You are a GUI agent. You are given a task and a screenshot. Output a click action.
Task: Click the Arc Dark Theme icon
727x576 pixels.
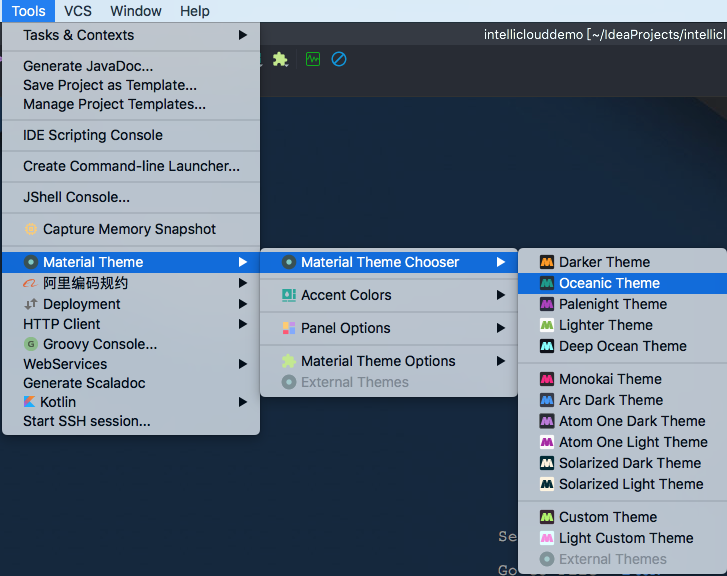tap(547, 400)
